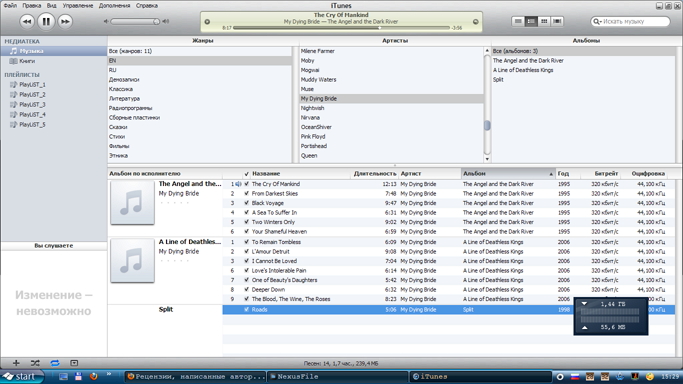The image size is (683, 384).
Task: Open the Управление menu
Action: tap(78, 6)
